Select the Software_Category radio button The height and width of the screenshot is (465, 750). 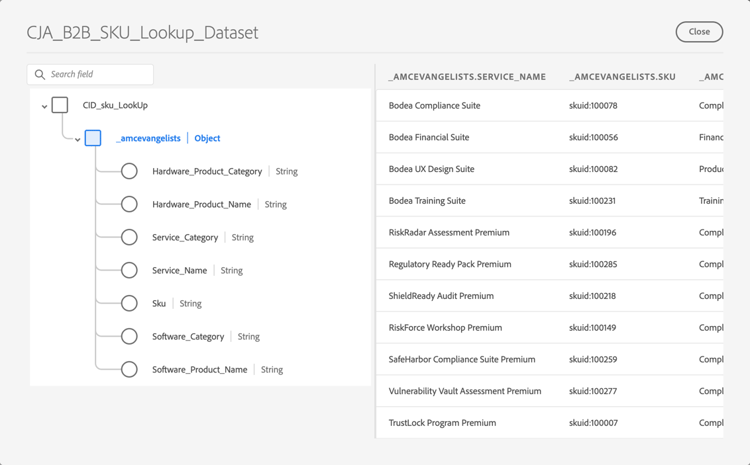coord(129,336)
